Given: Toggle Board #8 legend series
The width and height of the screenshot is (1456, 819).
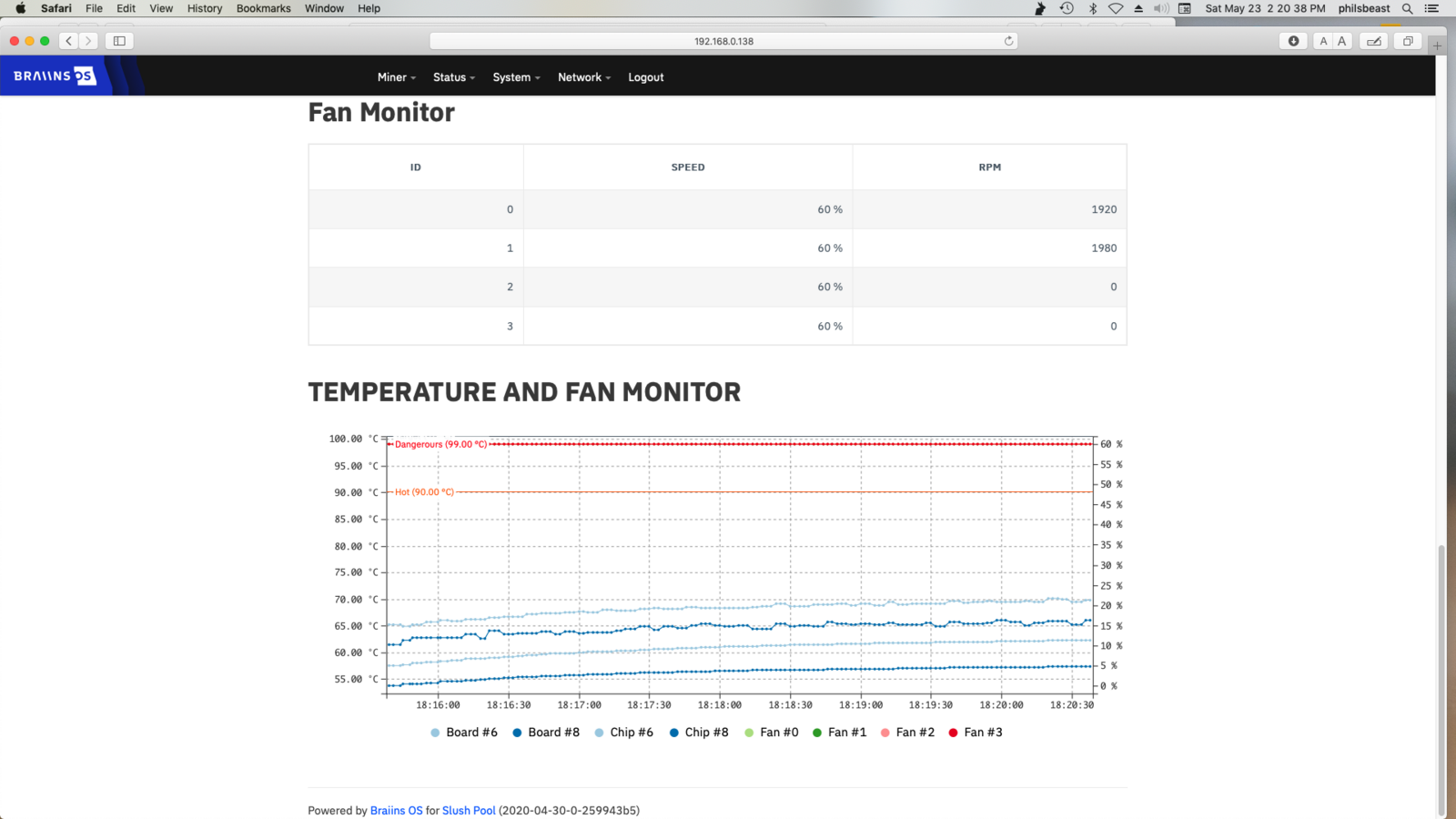Looking at the screenshot, I should pos(546,733).
